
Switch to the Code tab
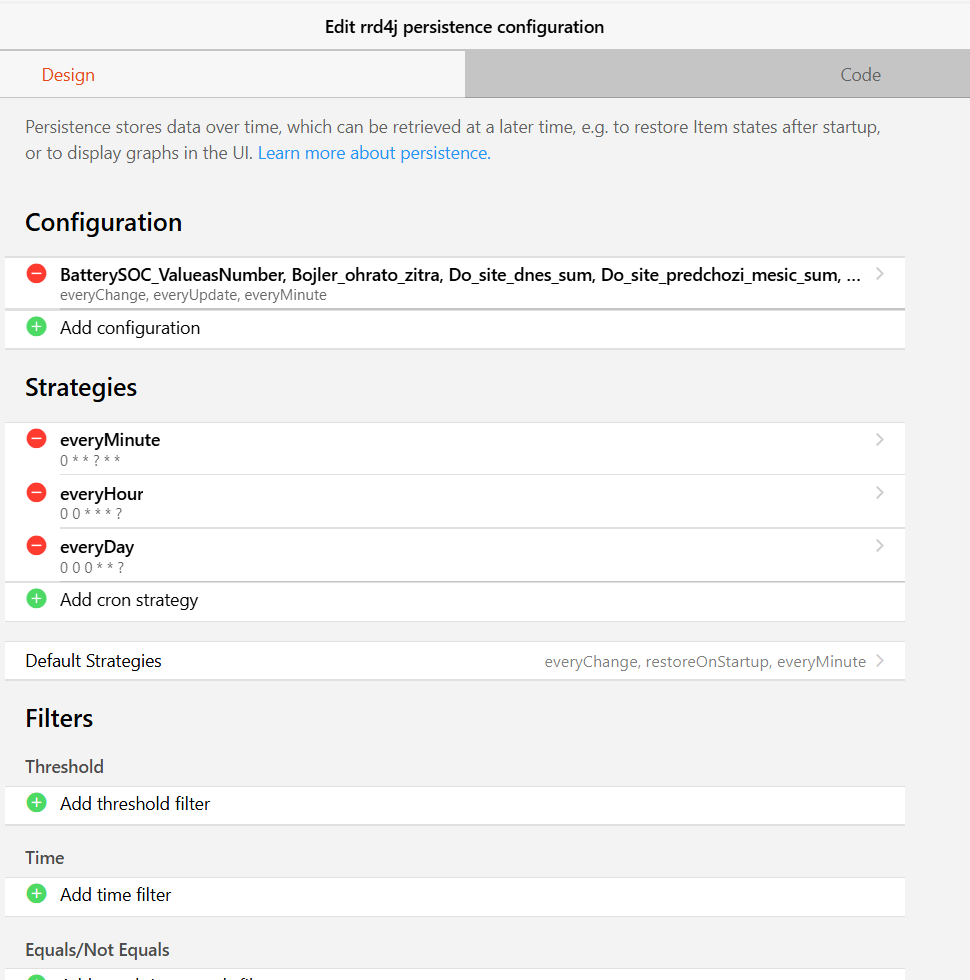click(860, 75)
